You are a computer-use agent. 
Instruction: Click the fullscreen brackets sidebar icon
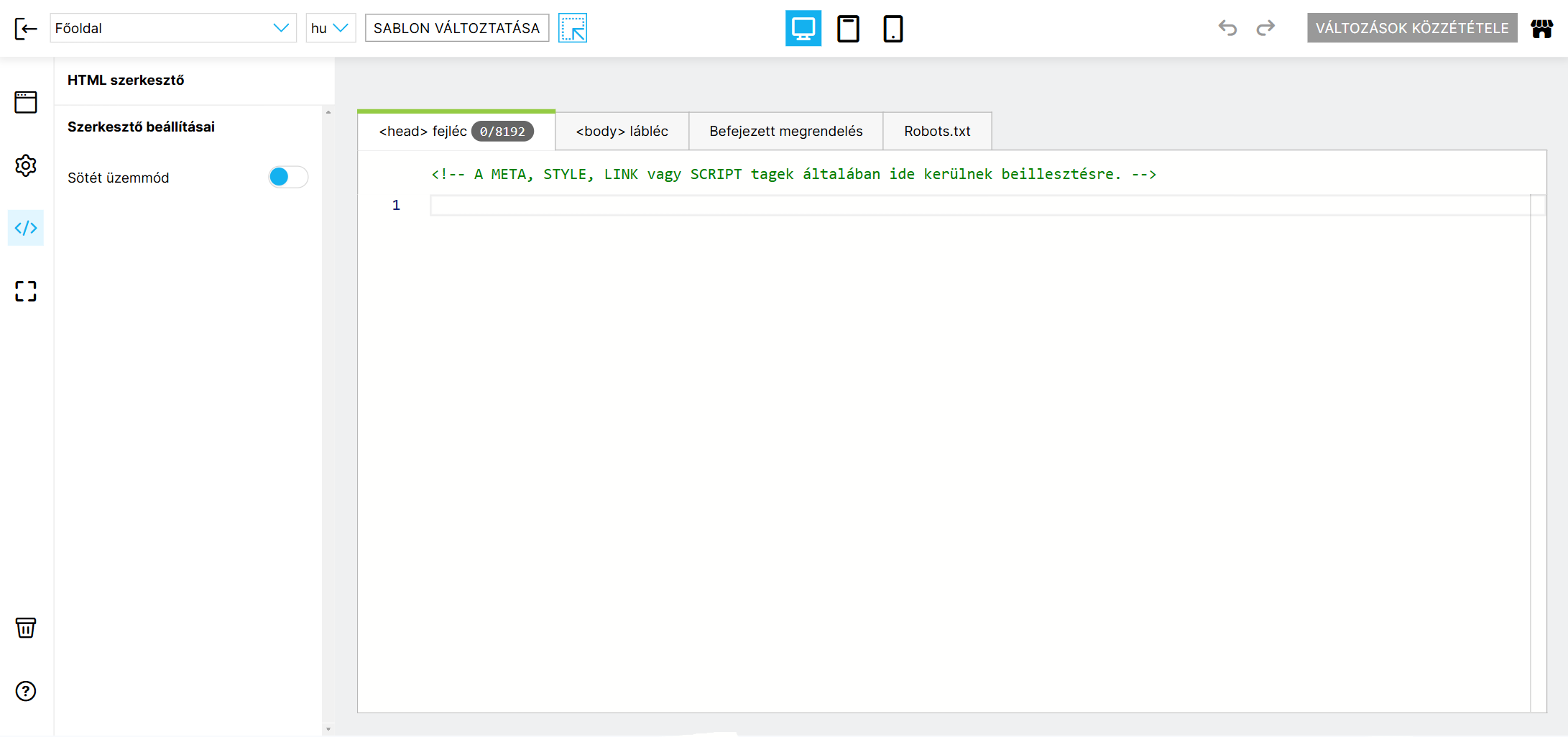(x=26, y=291)
